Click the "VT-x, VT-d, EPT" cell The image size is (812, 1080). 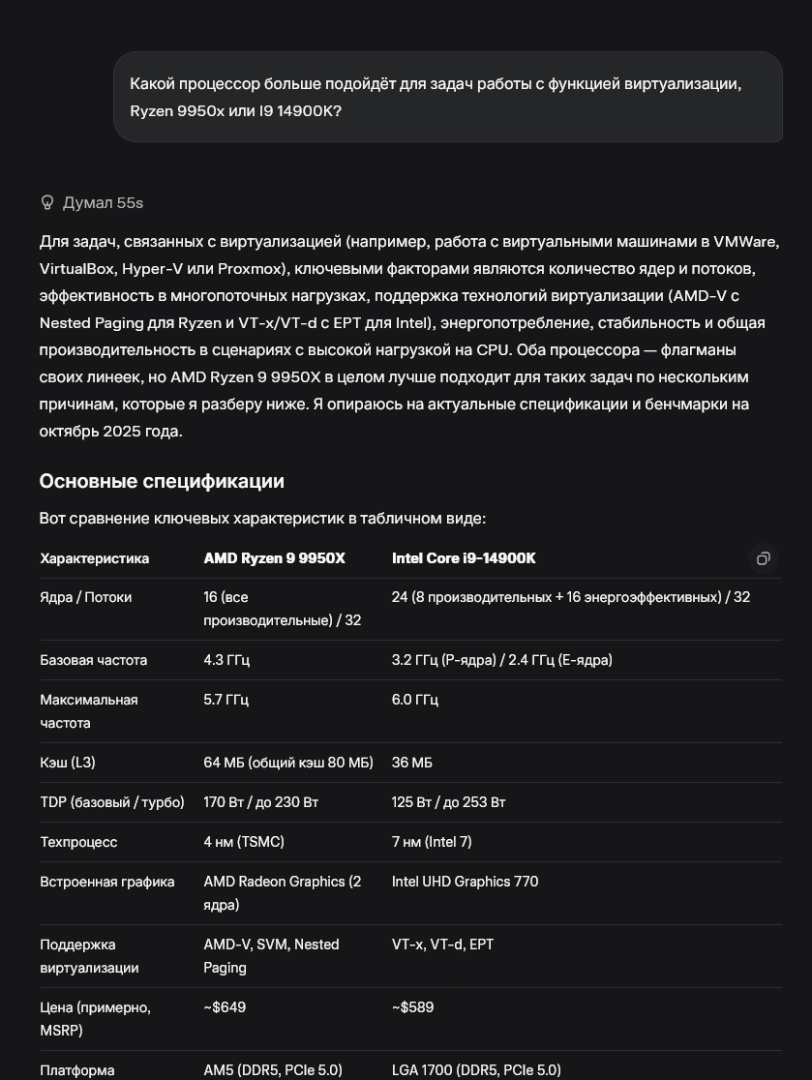443,944
